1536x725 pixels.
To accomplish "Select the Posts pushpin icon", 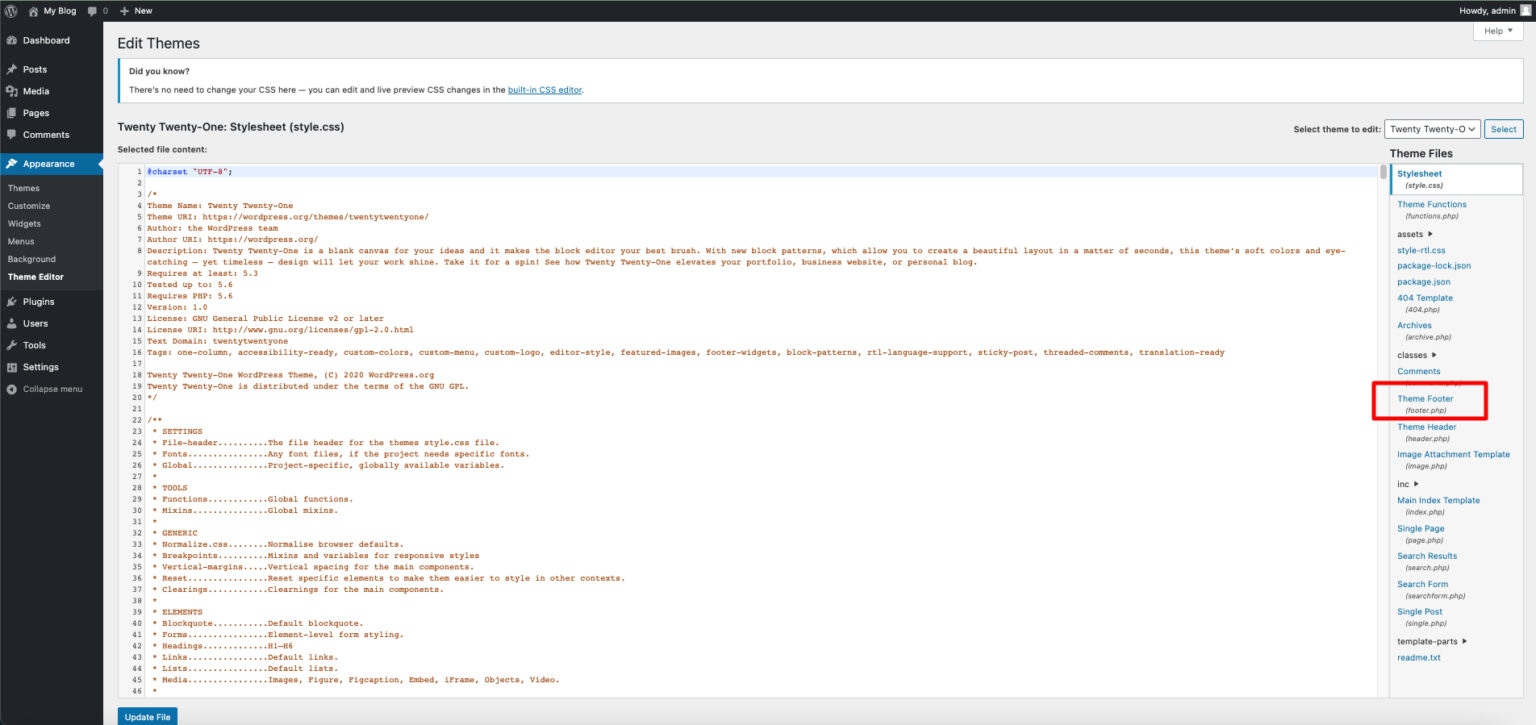I will [x=14, y=69].
